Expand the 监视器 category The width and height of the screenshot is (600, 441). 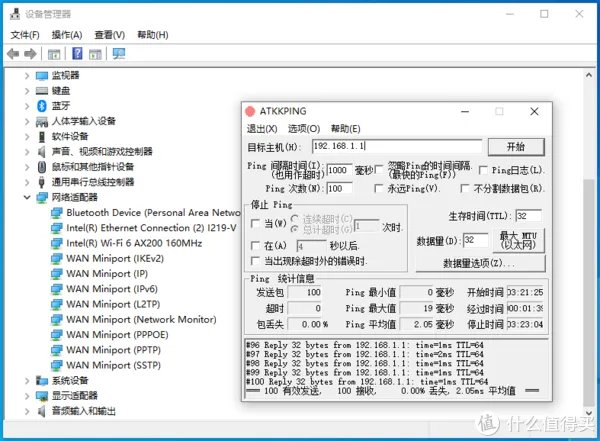click(x=27, y=76)
